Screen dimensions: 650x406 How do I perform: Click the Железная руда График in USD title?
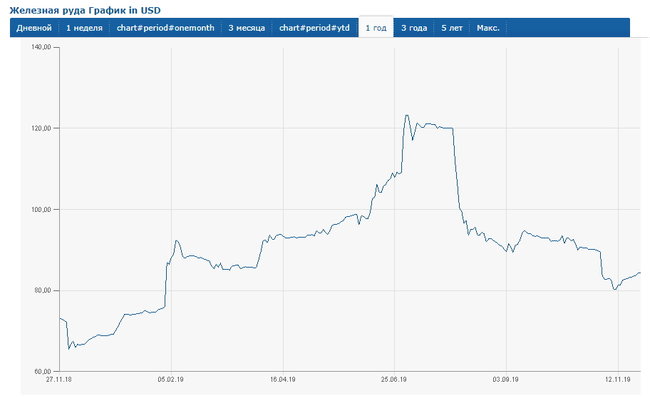[84, 9]
